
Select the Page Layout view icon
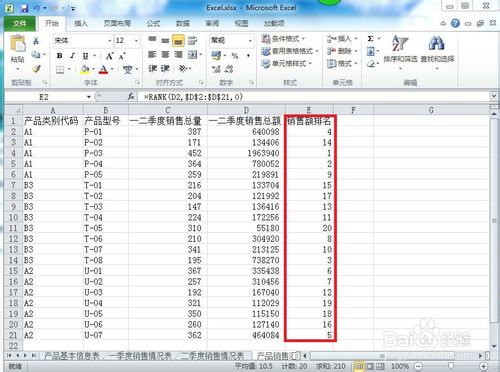370,366
